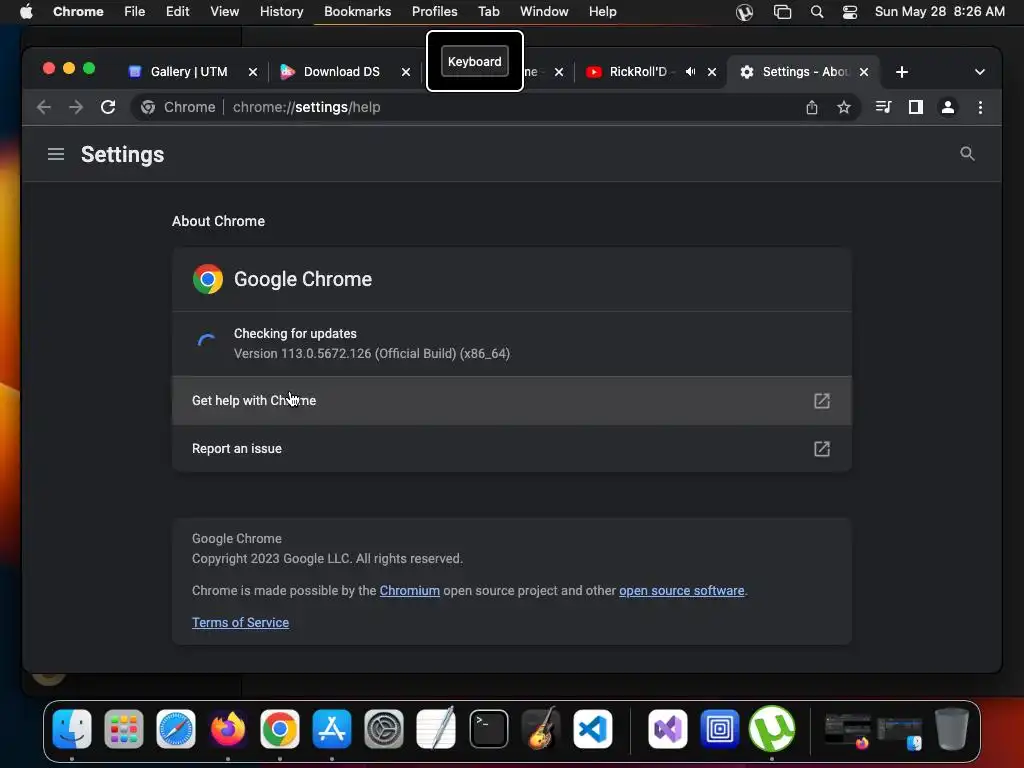Open uTorrent from the Dock
1024x768 pixels.
point(772,729)
